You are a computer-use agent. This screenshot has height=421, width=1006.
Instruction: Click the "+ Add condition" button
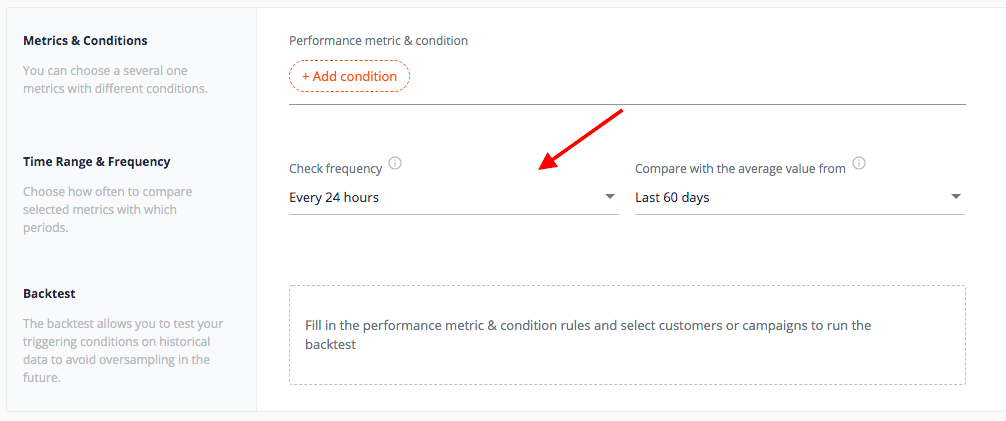(x=349, y=76)
